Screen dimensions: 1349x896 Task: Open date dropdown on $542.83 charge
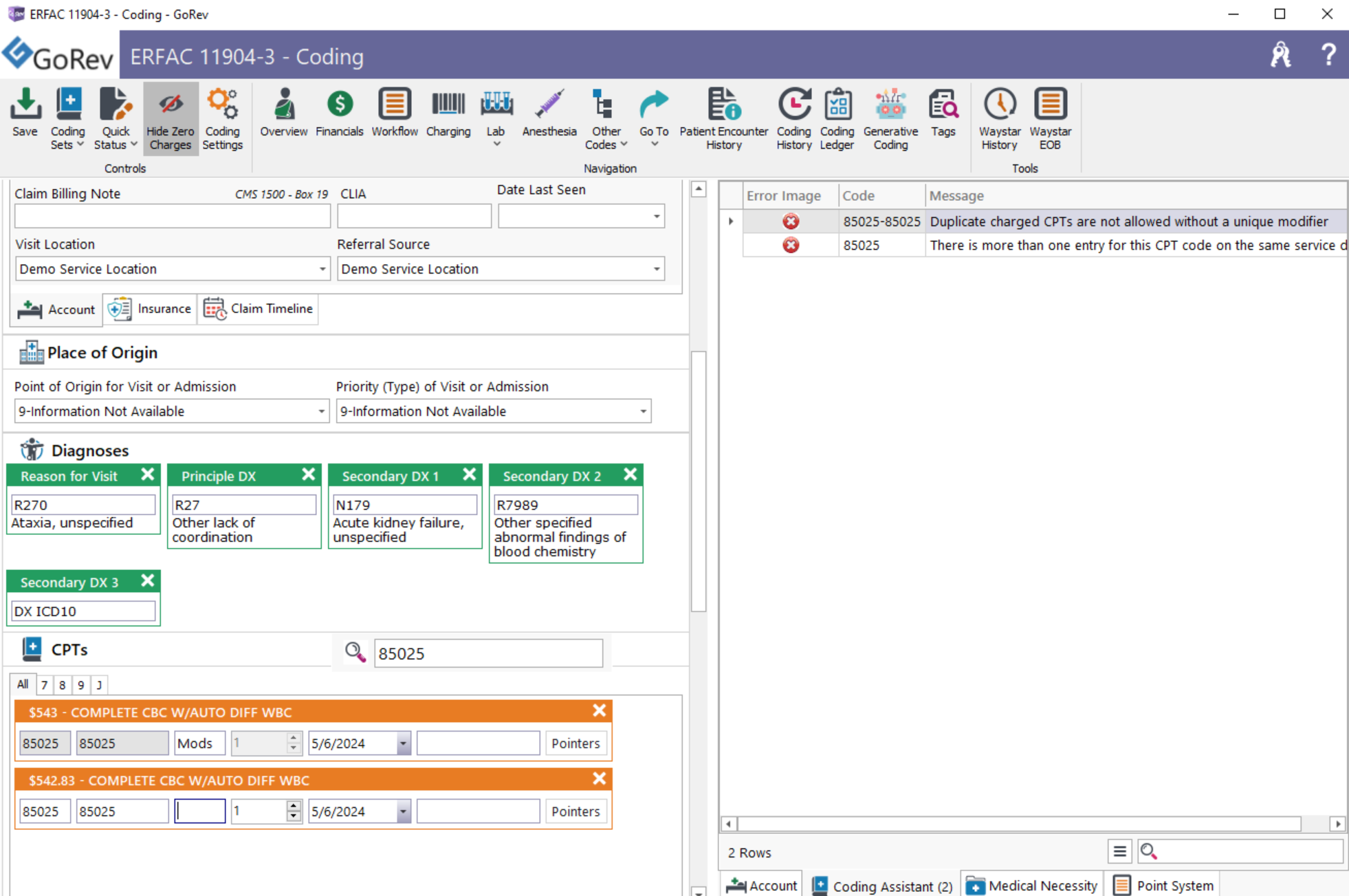pyautogui.click(x=403, y=811)
